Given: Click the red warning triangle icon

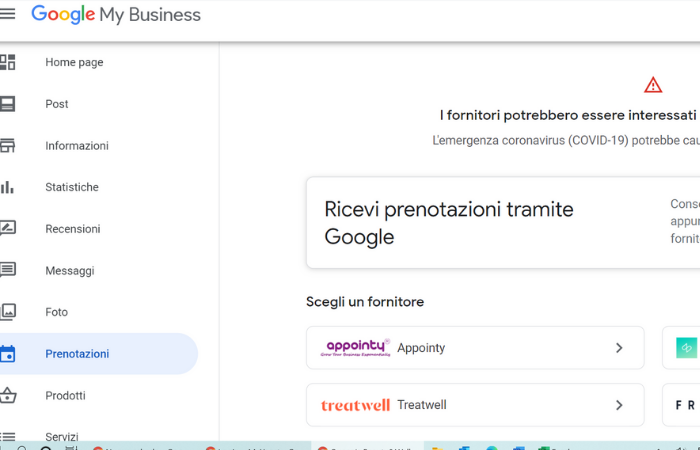Looking at the screenshot, I should (653, 85).
